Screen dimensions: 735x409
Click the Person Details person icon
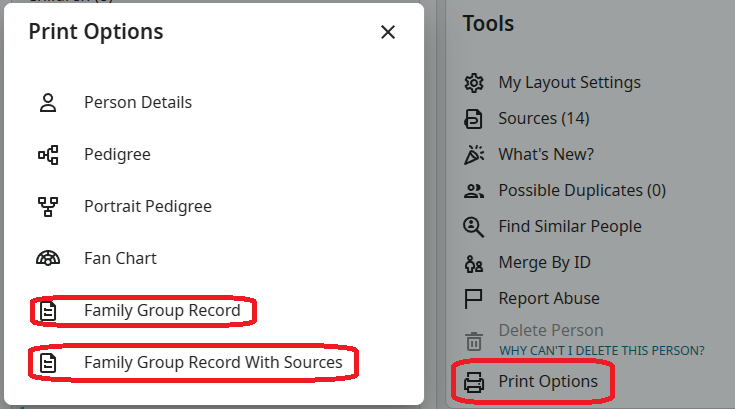[48, 103]
